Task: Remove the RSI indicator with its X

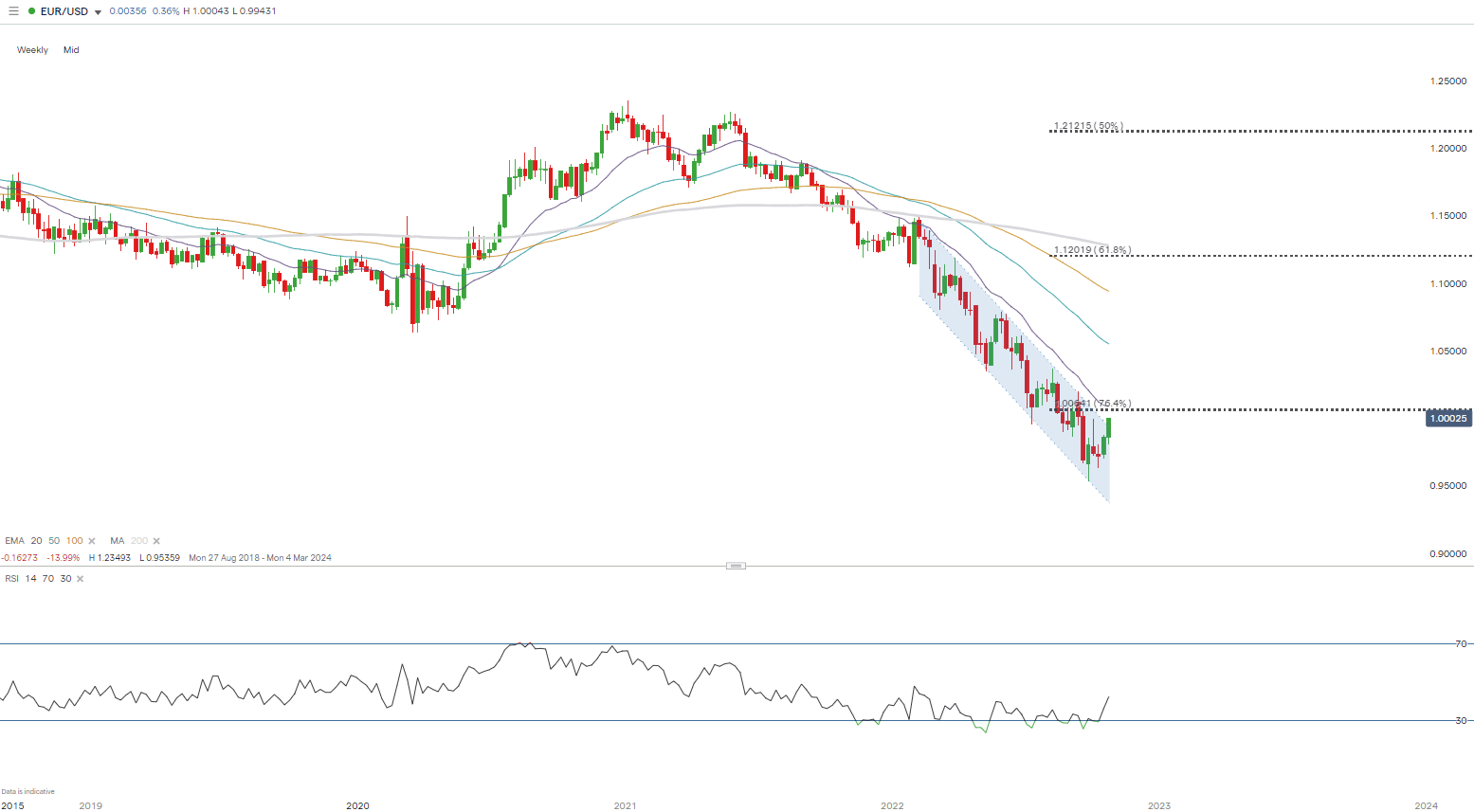Action: tap(80, 579)
